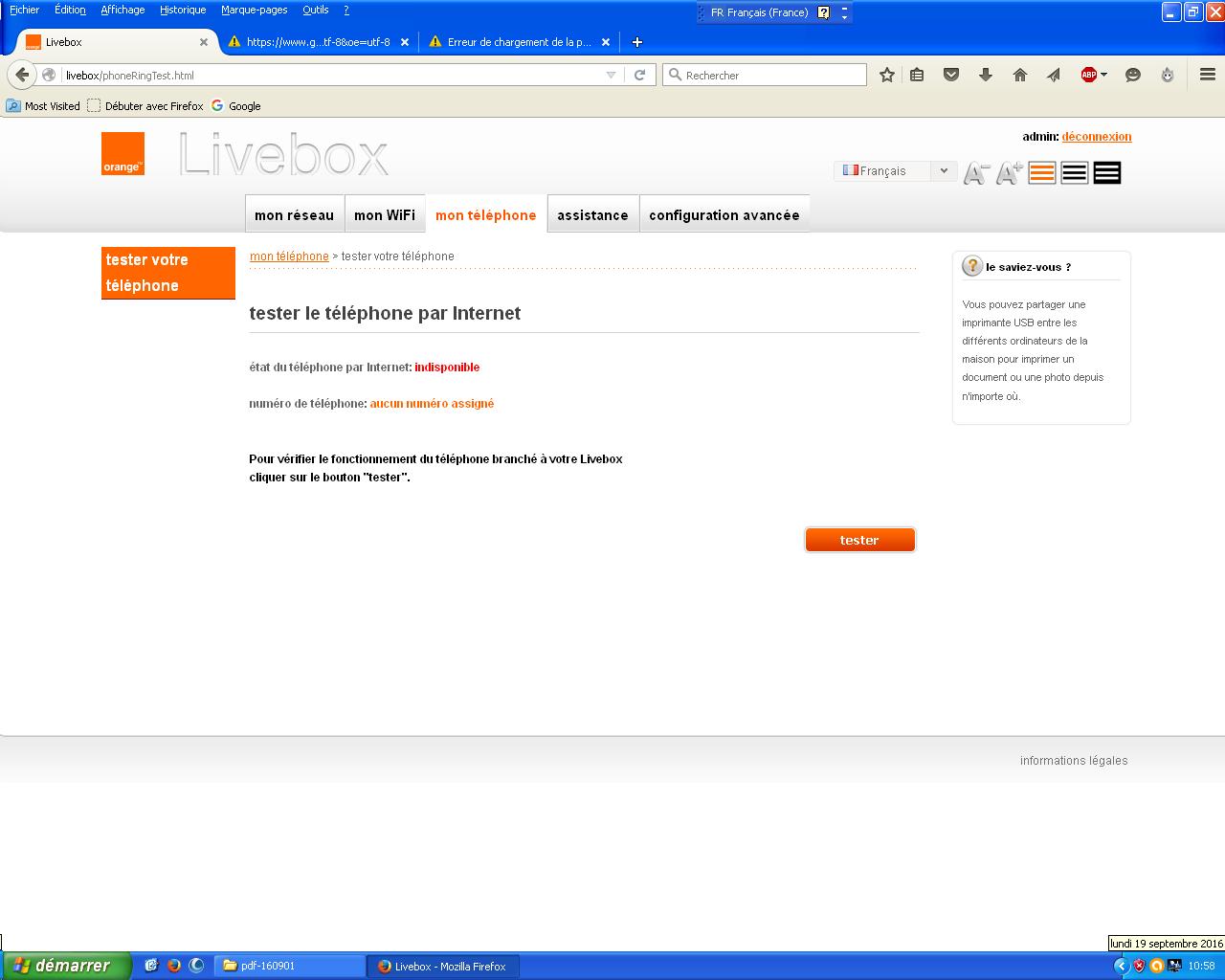The image size is (1225, 980).
Task: Close the Erreur de chargement tab
Action: tap(606, 42)
